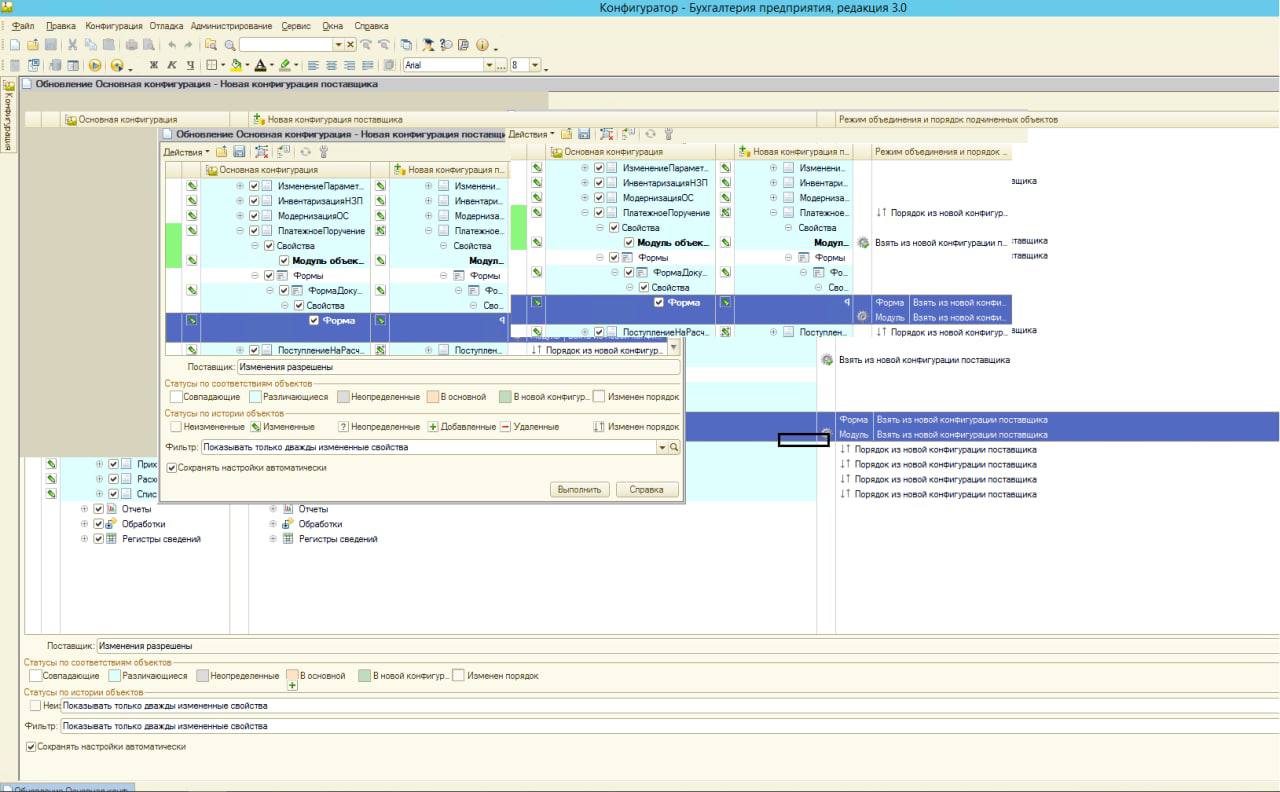
Task: Click the Выполнить button
Action: (x=580, y=490)
